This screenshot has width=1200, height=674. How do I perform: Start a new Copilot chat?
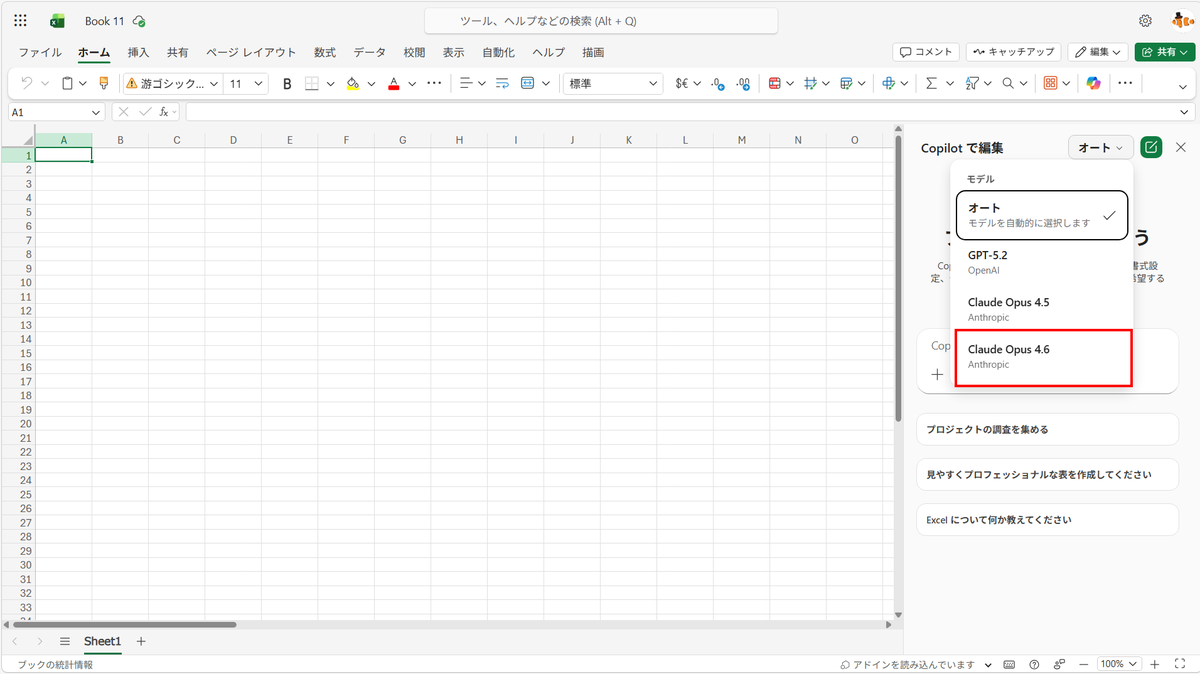click(1151, 147)
